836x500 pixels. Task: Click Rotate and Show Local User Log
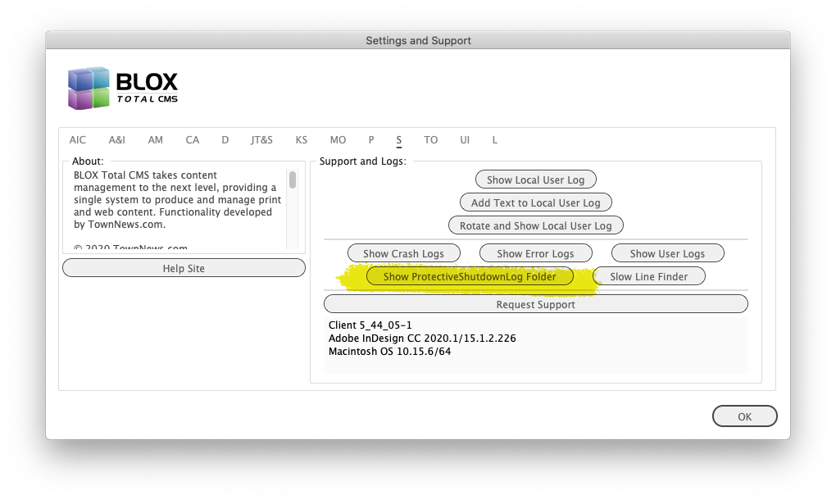click(536, 225)
